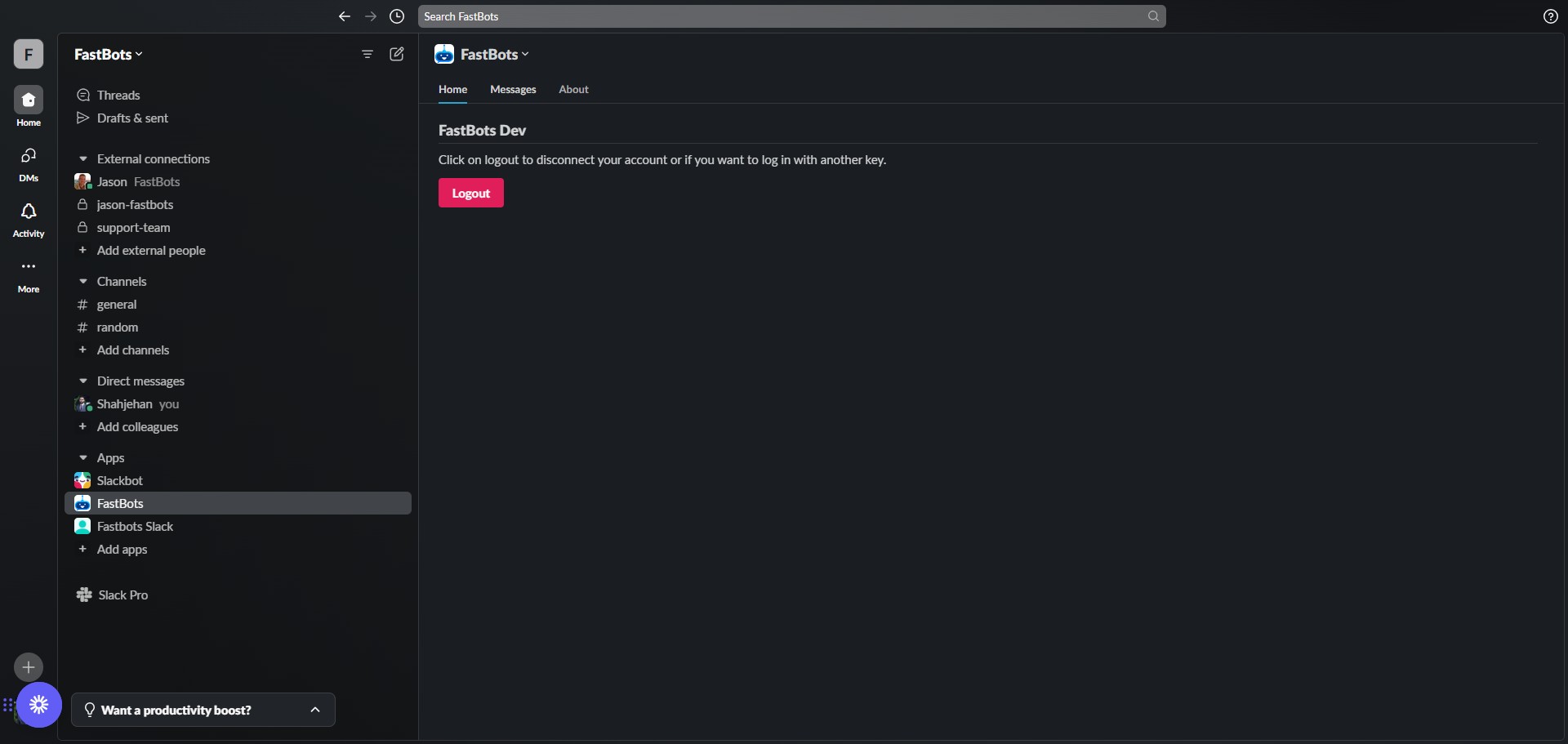
Task: Go back using the left arrow
Action: tap(344, 16)
